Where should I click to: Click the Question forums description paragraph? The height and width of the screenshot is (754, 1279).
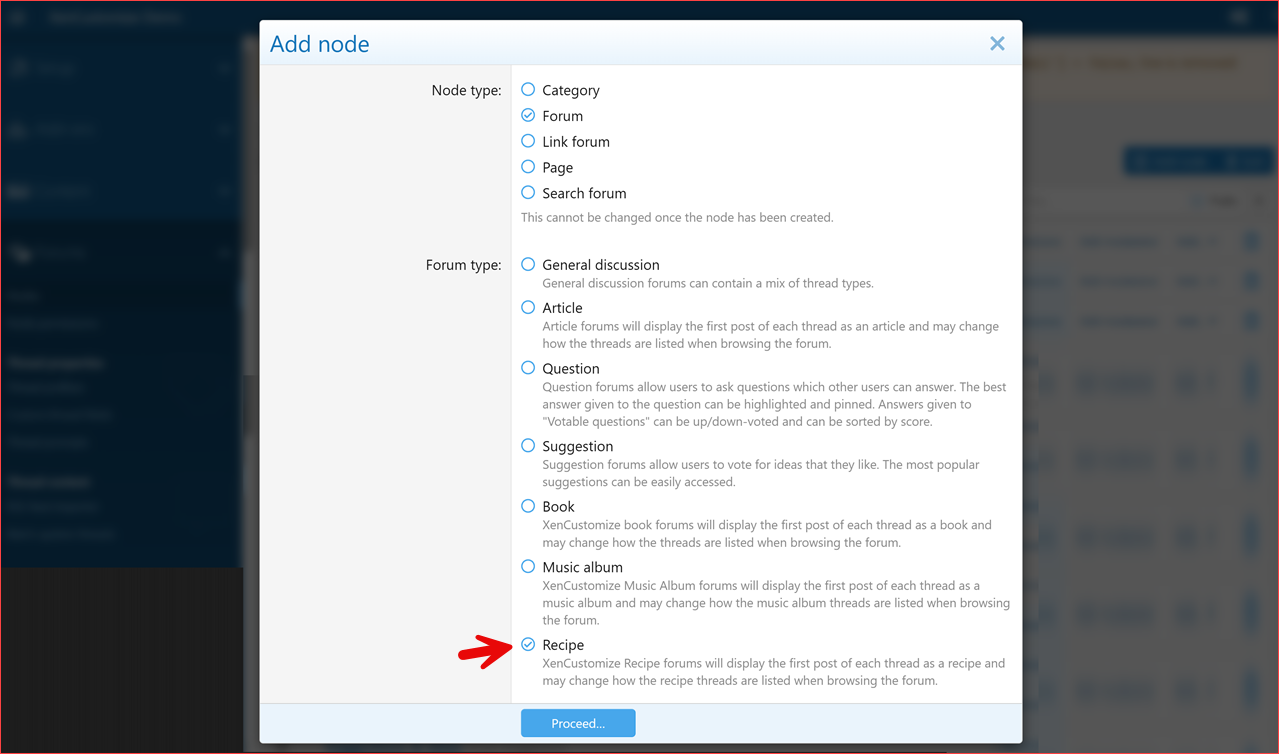(x=774, y=404)
